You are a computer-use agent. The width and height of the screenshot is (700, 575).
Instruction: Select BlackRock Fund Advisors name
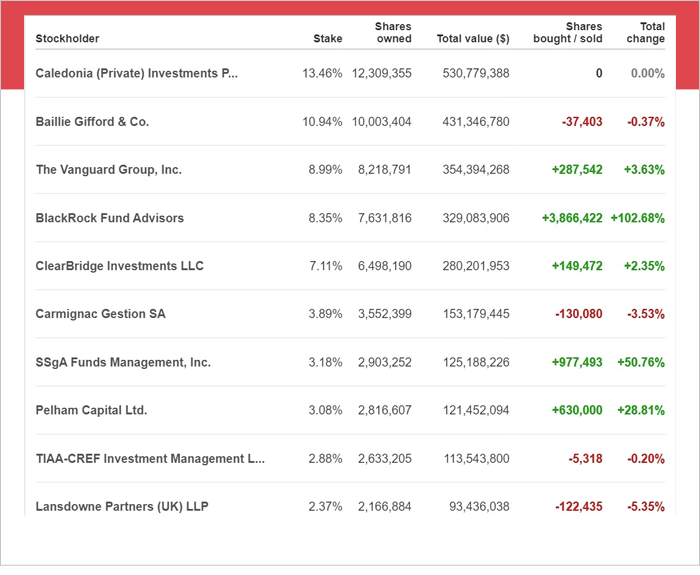[x=110, y=218]
